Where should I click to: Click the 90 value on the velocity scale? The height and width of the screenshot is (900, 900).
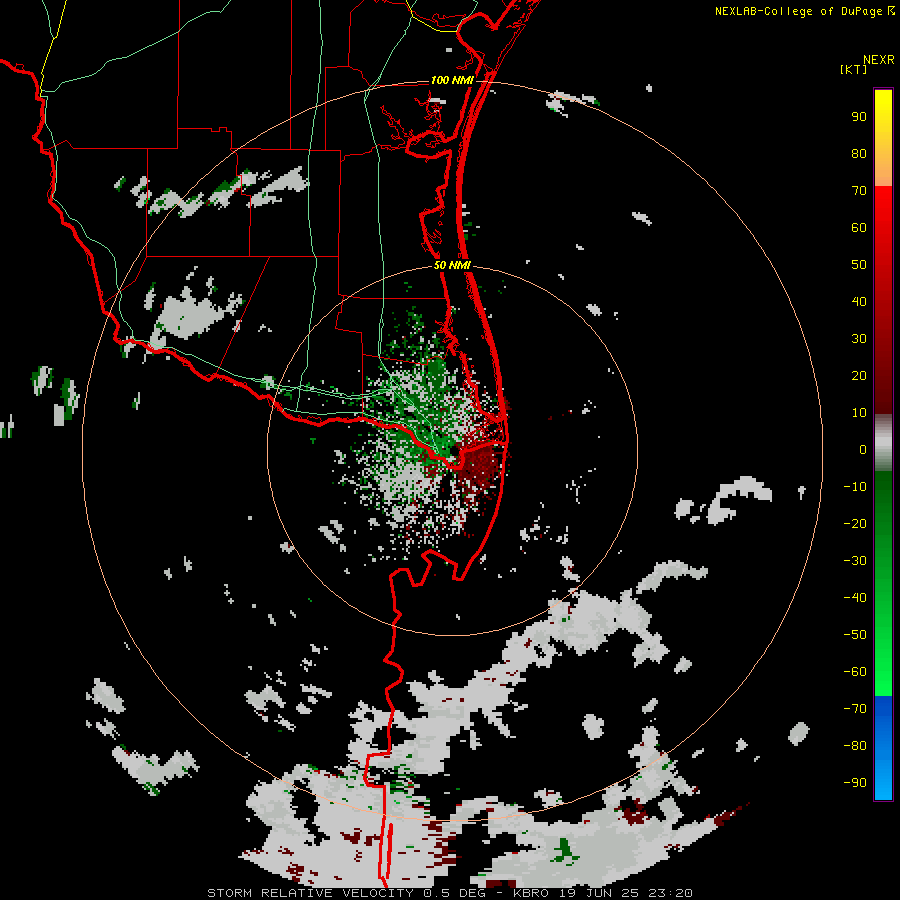859,117
